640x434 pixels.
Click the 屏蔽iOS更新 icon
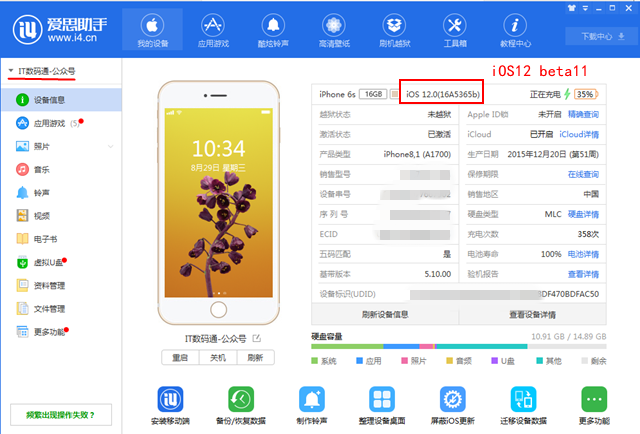coord(453,399)
